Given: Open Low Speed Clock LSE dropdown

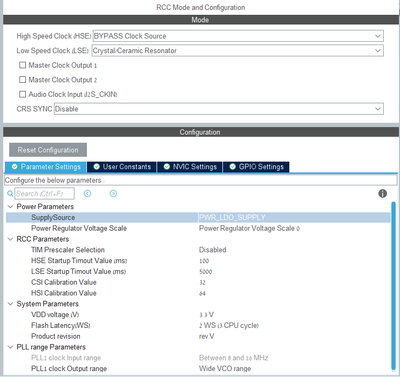Looking at the screenshot, I should click(237, 51).
